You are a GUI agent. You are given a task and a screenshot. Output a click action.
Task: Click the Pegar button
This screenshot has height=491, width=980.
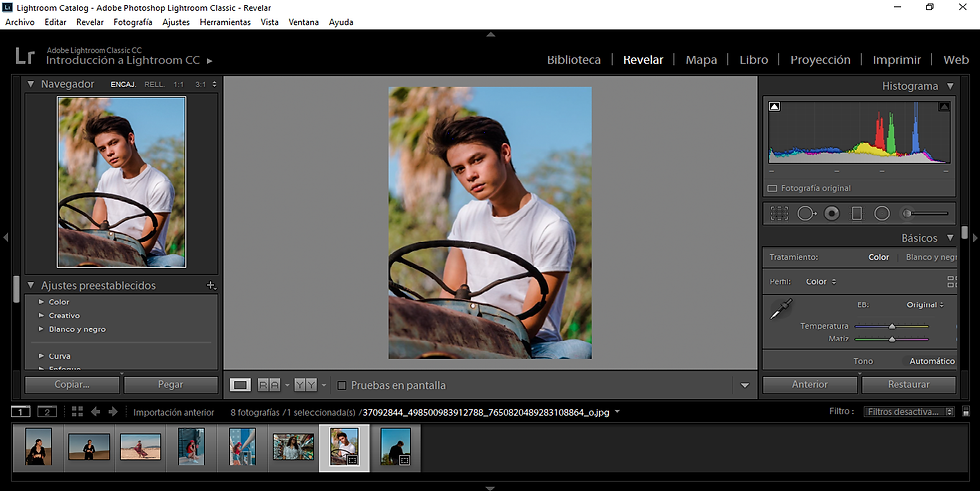click(x=171, y=385)
